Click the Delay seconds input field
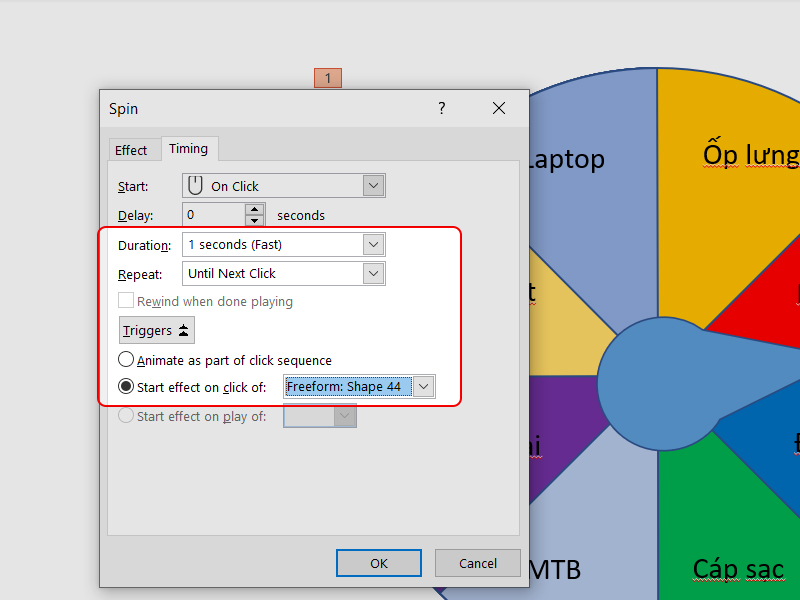The image size is (800, 600). [x=214, y=215]
